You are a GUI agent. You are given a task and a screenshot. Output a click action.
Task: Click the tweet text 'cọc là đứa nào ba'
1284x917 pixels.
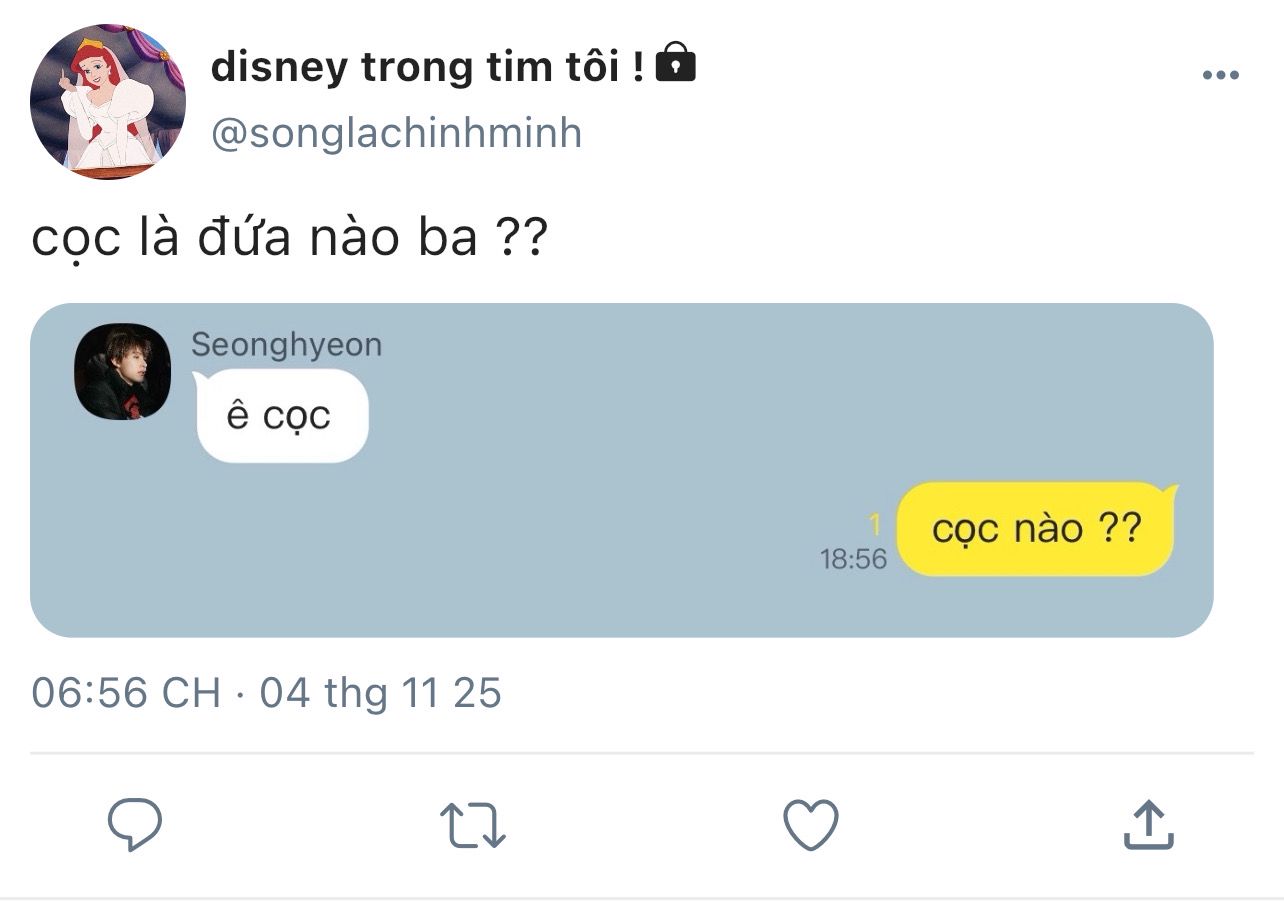coord(255,239)
